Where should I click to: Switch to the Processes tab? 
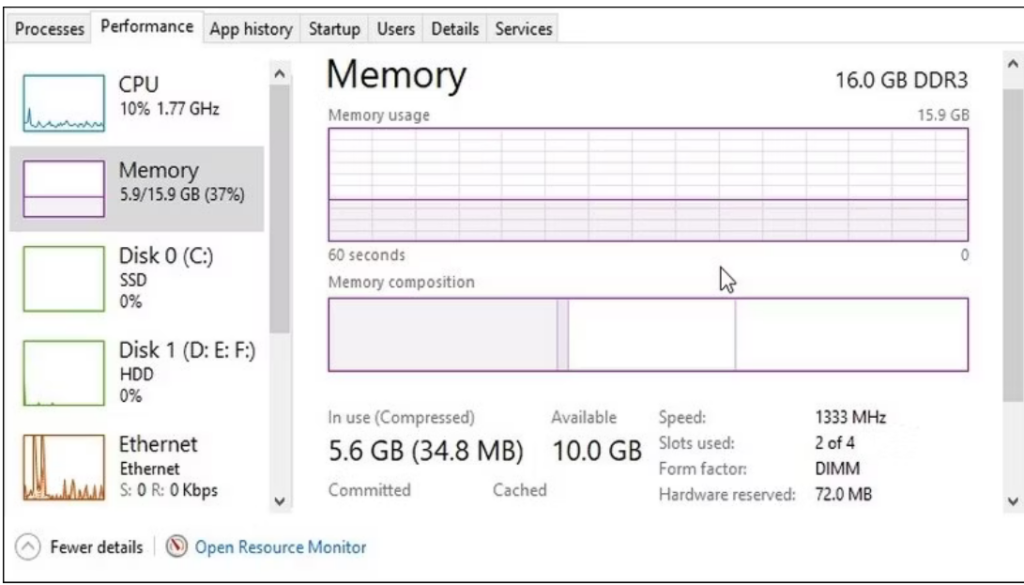50,29
